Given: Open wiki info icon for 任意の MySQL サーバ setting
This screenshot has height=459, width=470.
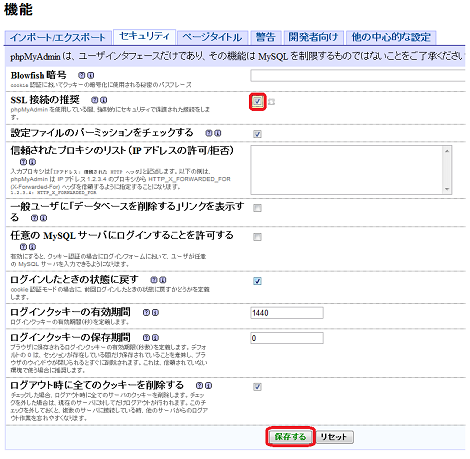Looking at the screenshot, I should [32, 247].
